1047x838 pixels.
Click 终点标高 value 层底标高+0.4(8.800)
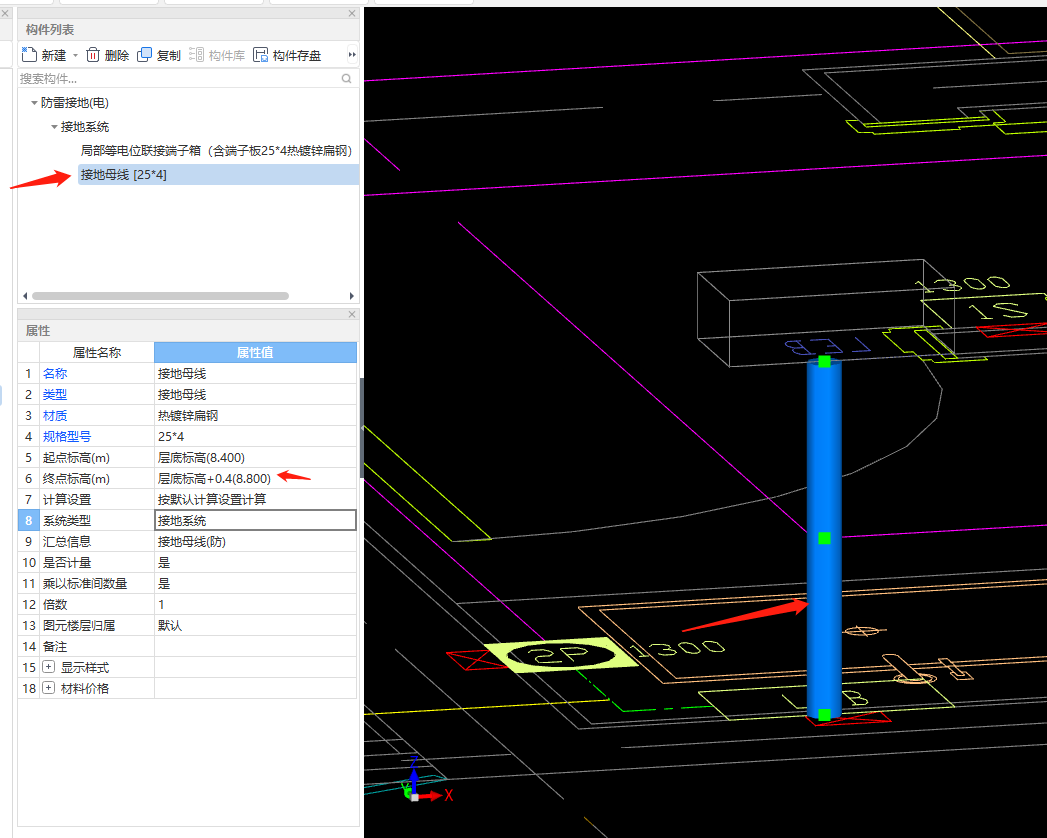tap(255, 479)
